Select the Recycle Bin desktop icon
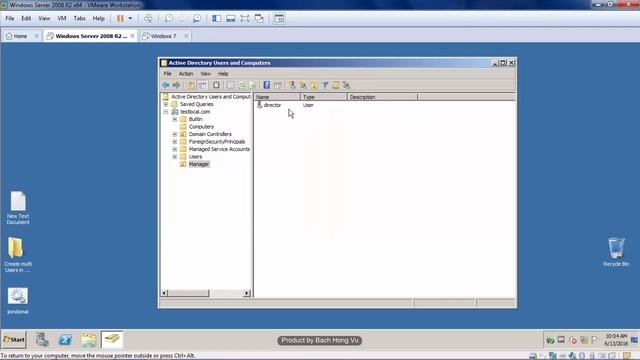Viewport: 640px width, 360px height. pos(616,252)
